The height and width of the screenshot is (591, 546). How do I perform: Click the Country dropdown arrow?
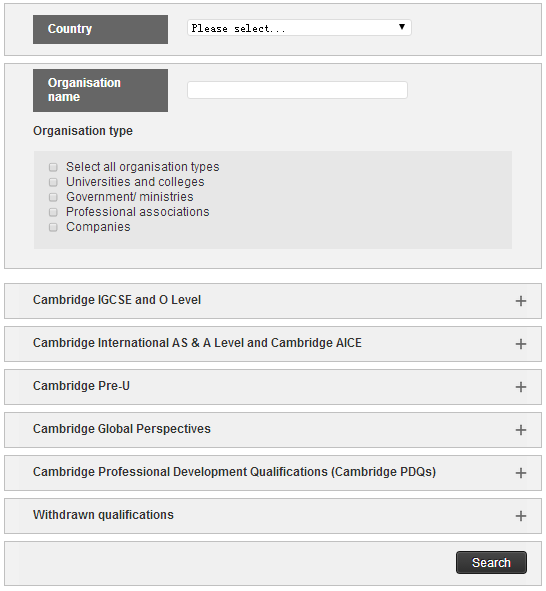[x=402, y=27]
